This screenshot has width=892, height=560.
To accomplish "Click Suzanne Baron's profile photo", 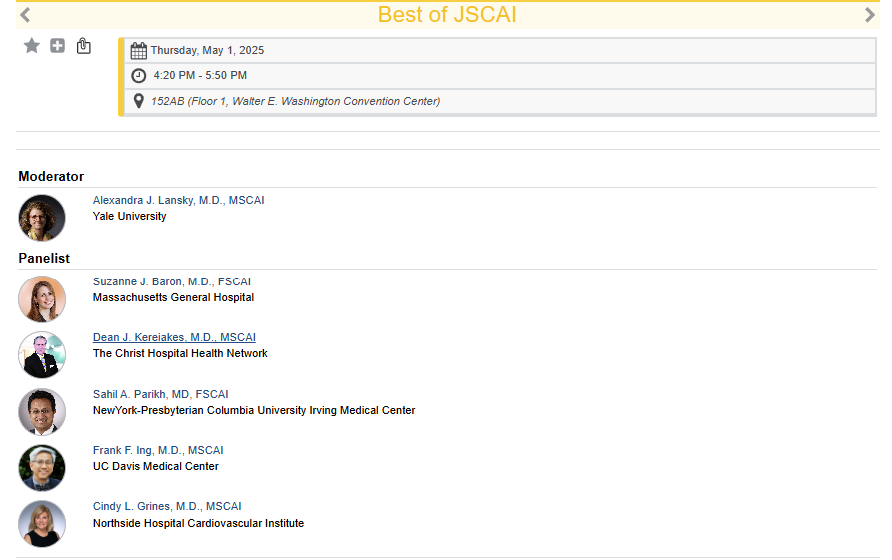I will coord(42,299).
